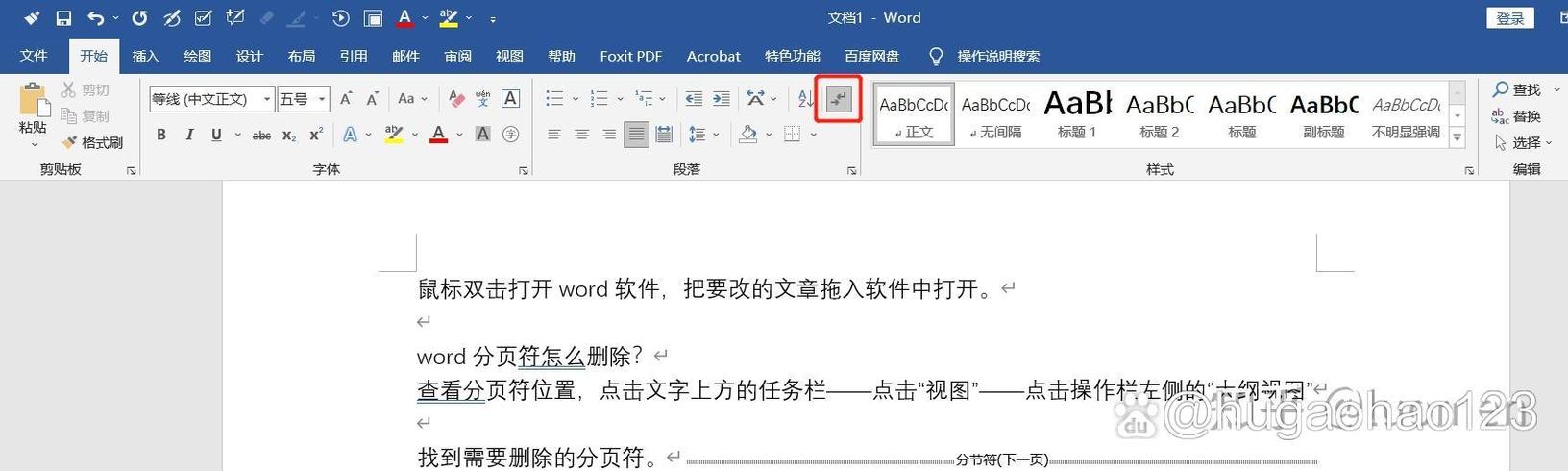
Task: Apply yellow text highlight from ribbon
Action: [394, 135]
